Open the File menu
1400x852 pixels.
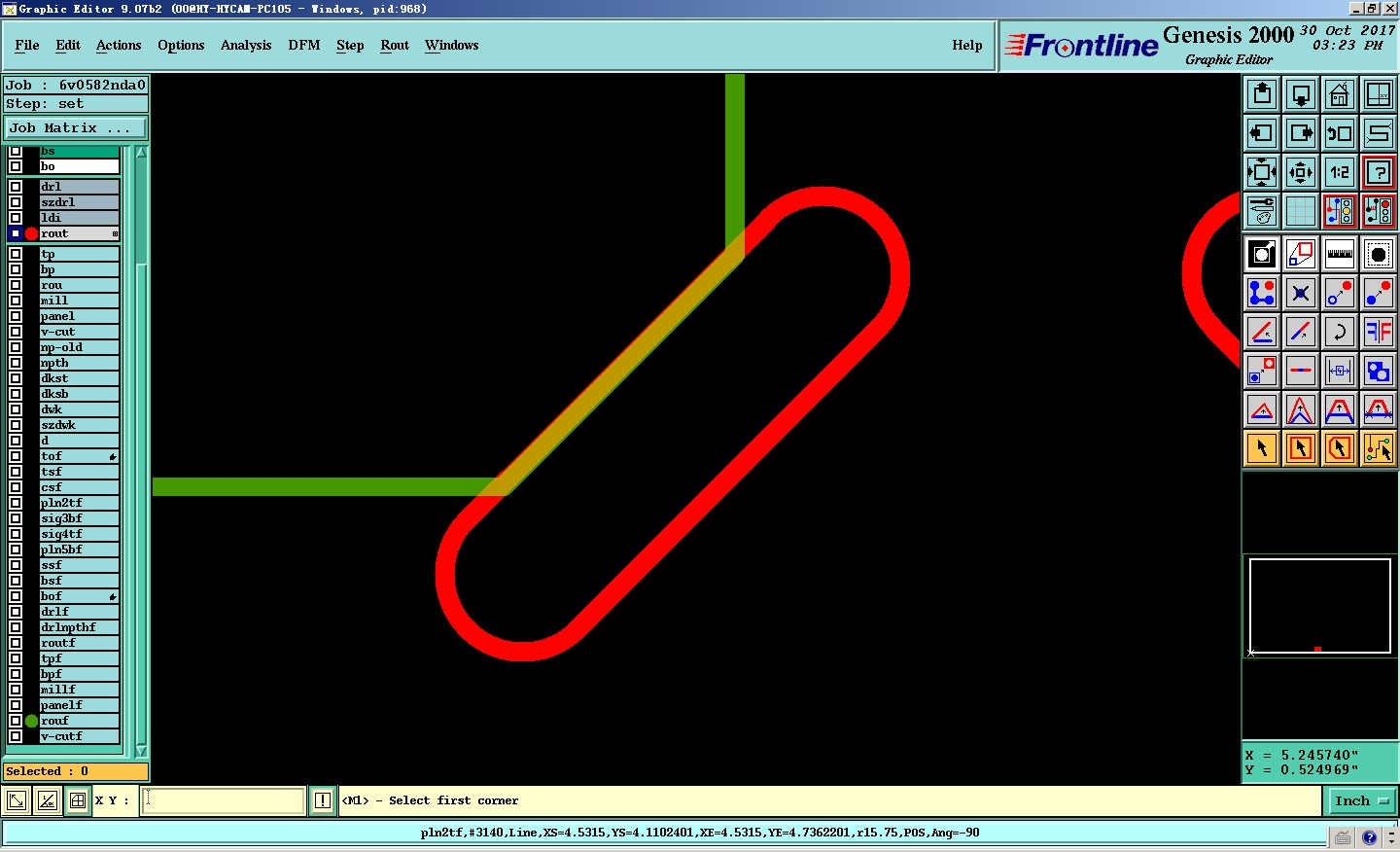tap(27, 46)
